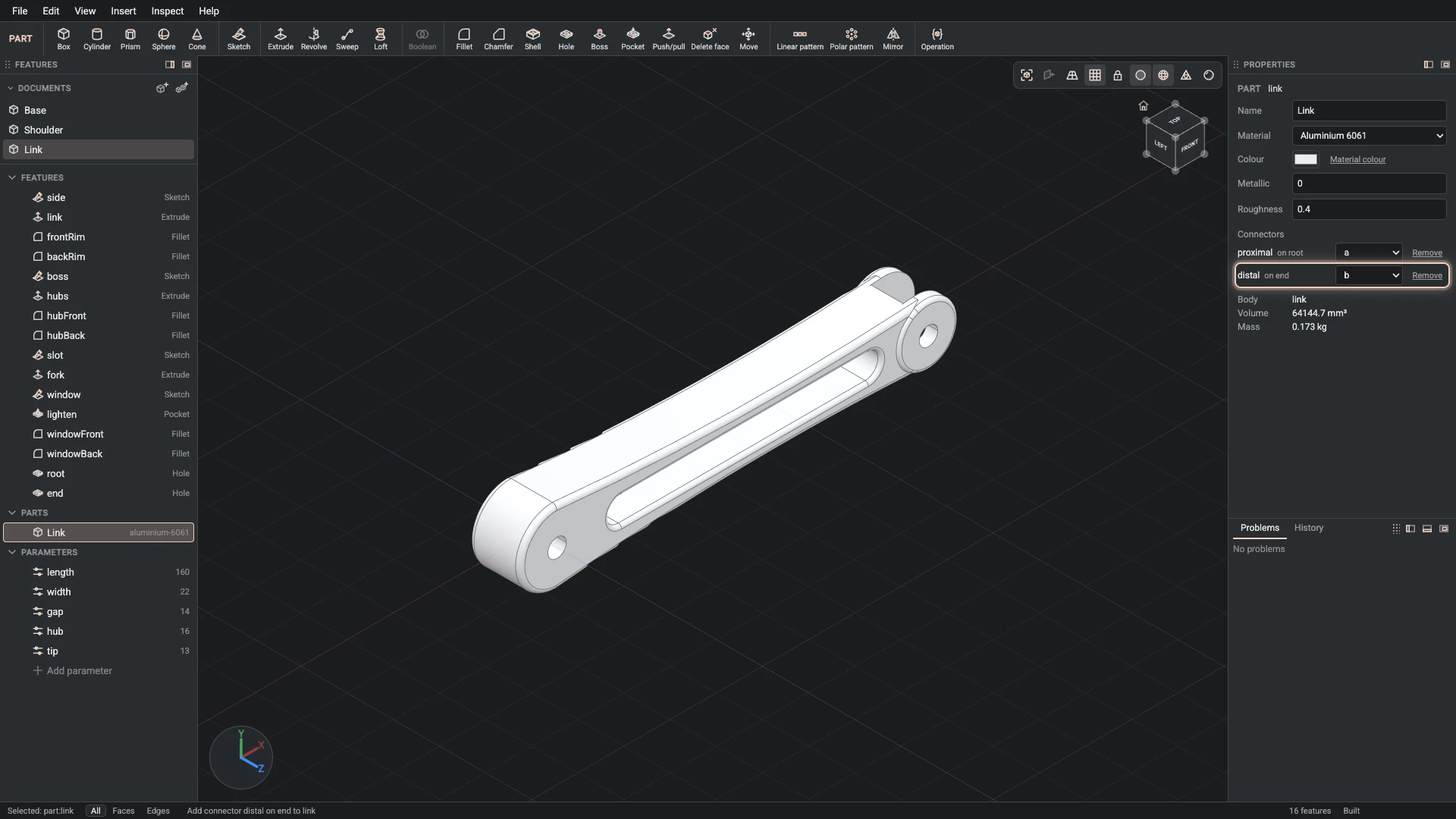This screenshot has width=1456, height=819.
Task: Toggle the grid display in viewport
Action: pos(1094,75)
